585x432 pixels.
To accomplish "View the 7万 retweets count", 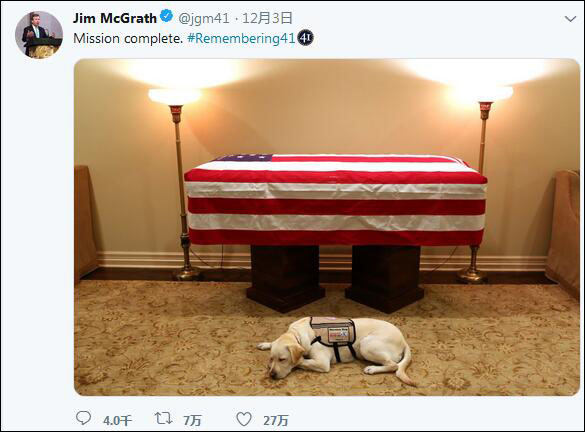I will pyautogui.click(x=192, y=421).
